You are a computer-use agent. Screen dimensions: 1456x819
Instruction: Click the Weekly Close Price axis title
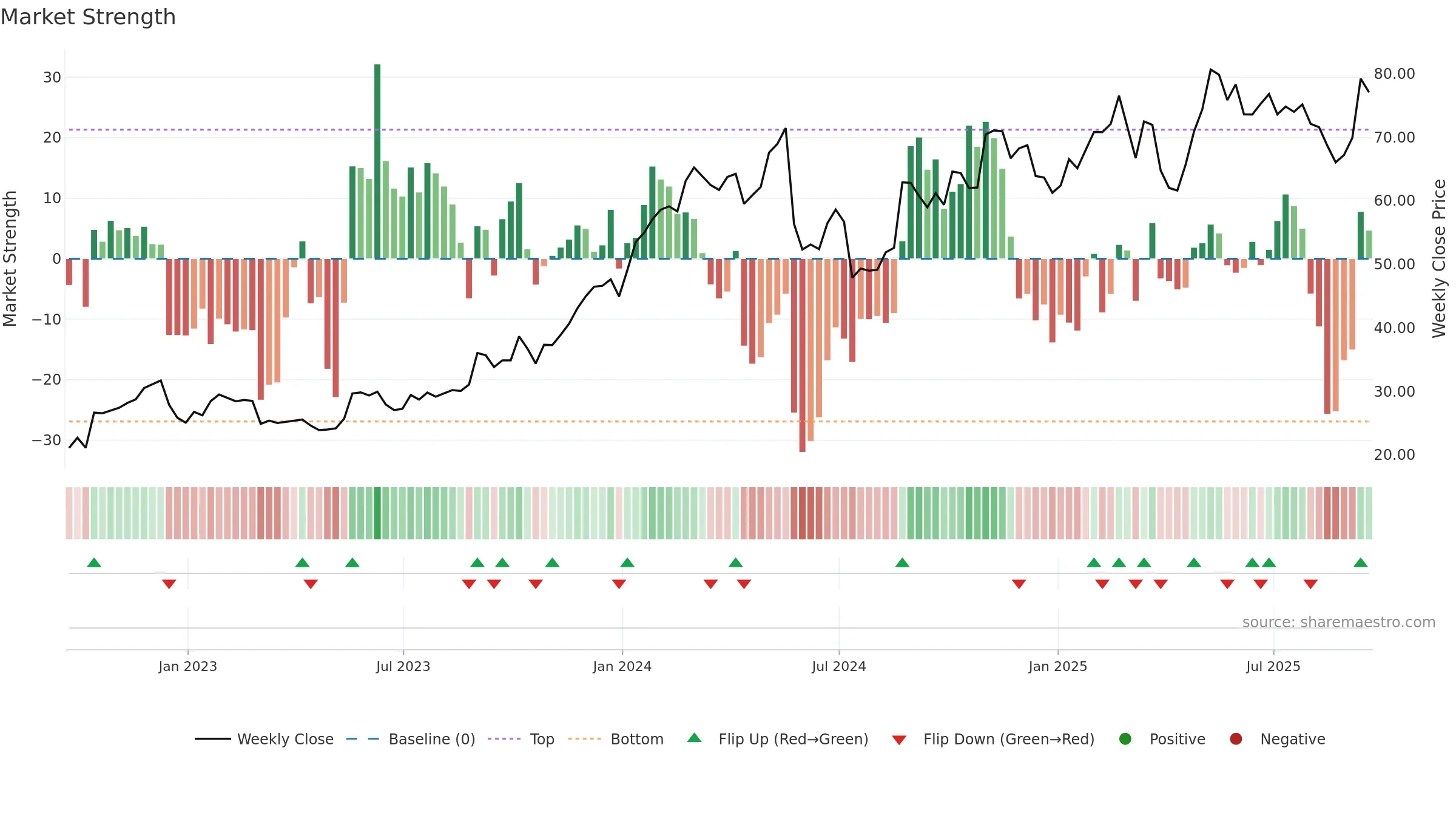pos(1439,258)
